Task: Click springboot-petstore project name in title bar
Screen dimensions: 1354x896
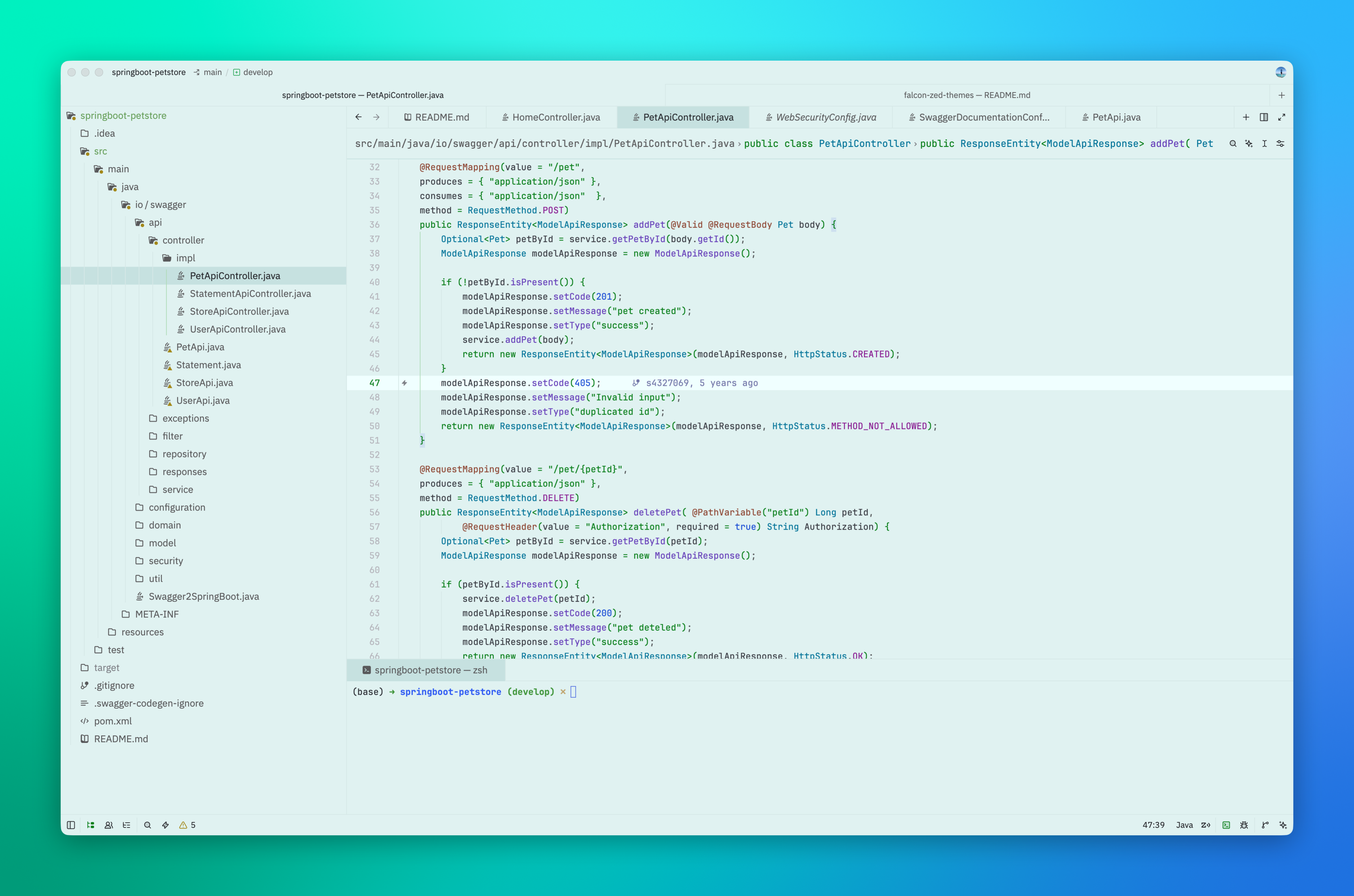Action: pyautogui.click(x=149, y=72)
